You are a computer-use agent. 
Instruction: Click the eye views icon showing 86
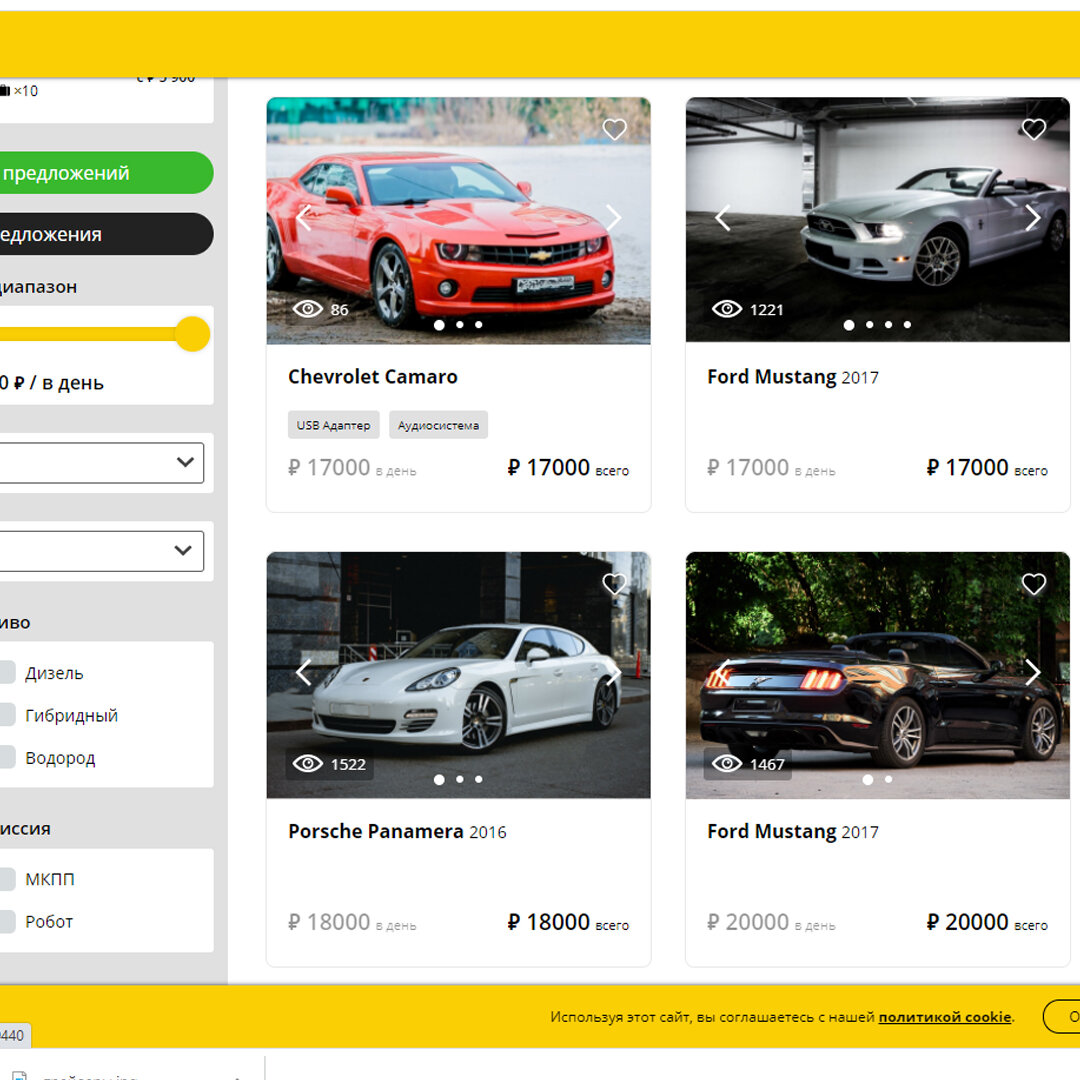308,309
